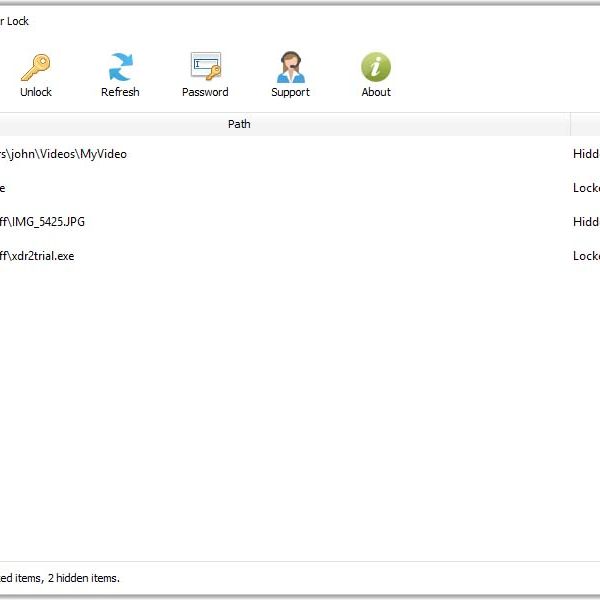Click the Password text label in toolbar
Viewport: 600px width, 600px height.
[205, 92]
